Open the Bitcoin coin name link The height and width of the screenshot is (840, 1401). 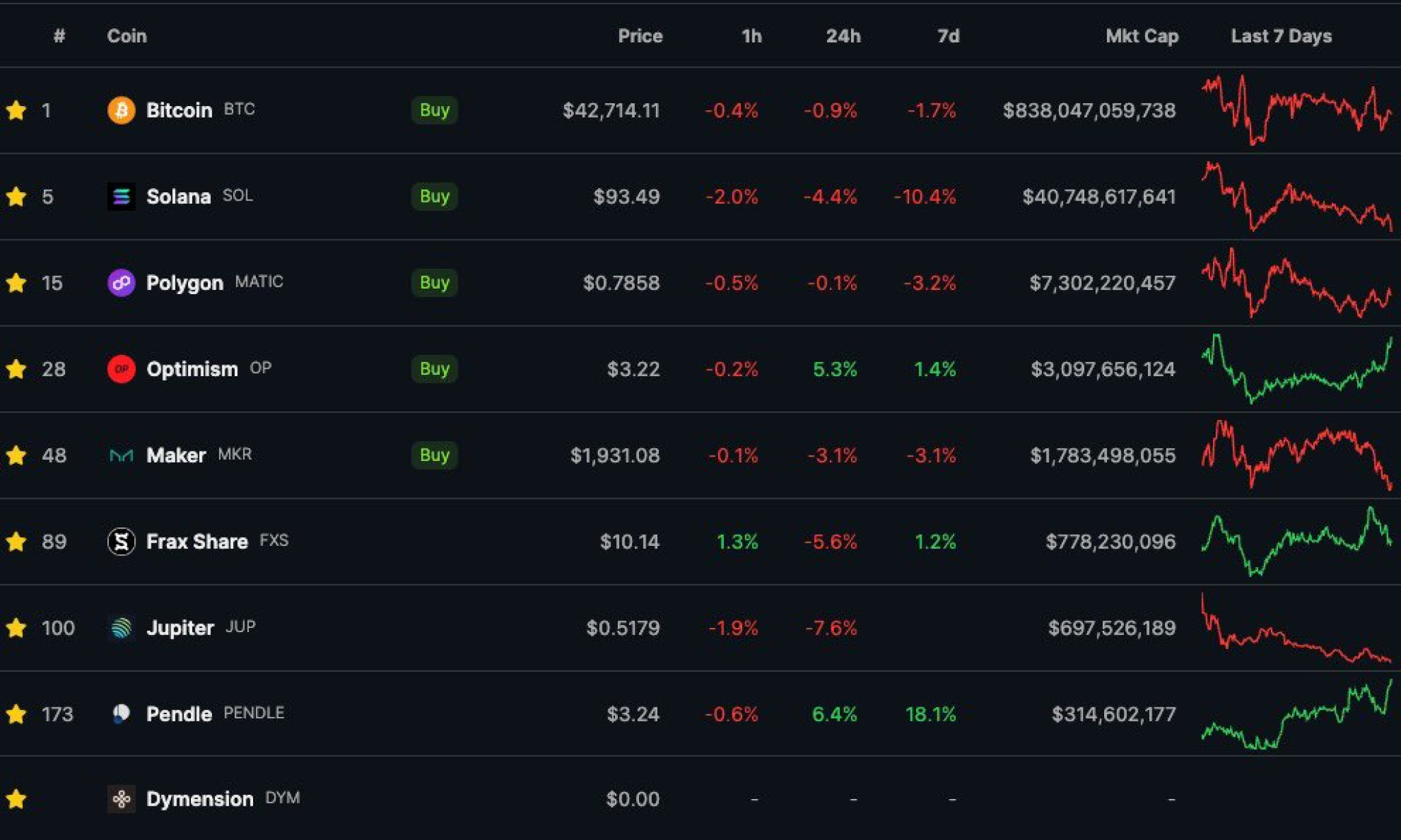[x=179, y=110]
